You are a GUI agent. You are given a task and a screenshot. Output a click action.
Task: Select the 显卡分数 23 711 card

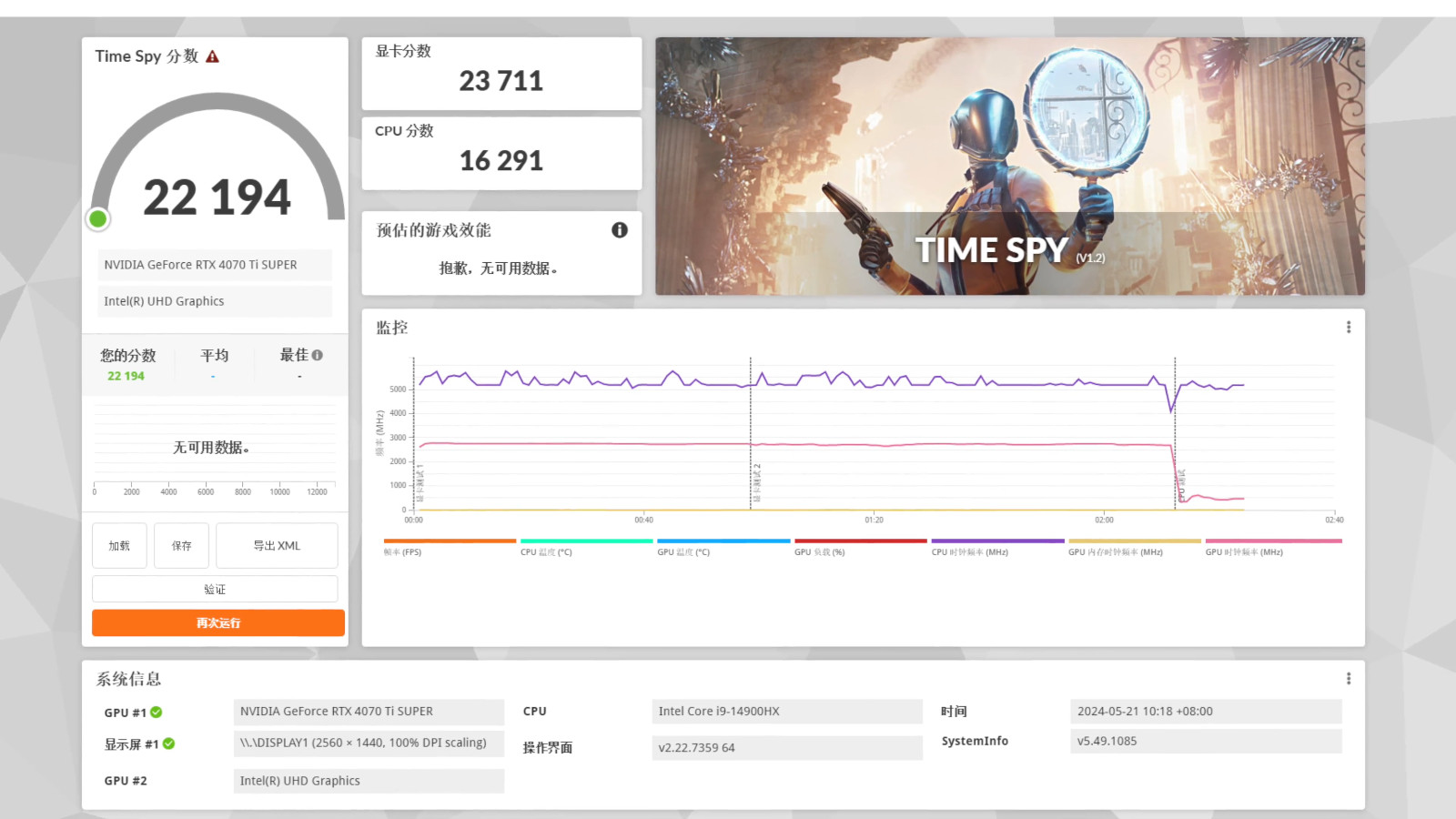(x=501, y=74)
